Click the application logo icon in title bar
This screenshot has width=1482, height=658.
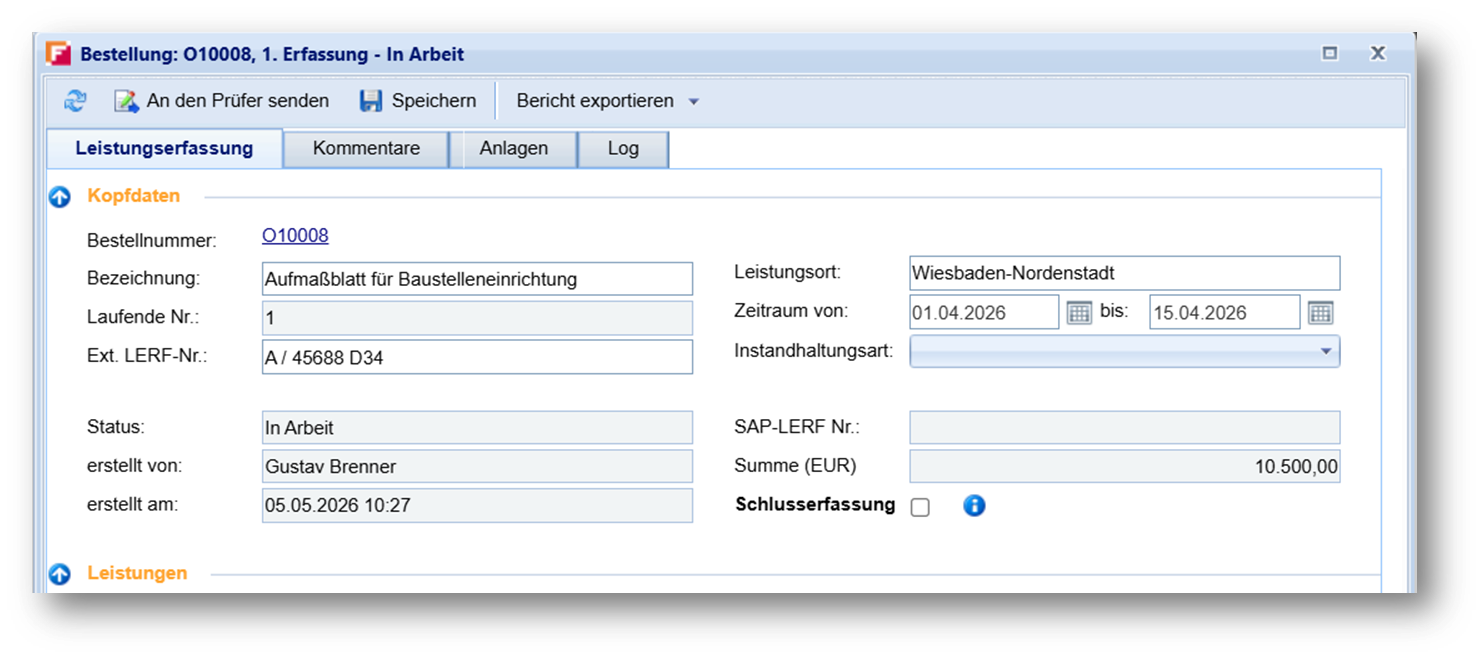[59, 54]
